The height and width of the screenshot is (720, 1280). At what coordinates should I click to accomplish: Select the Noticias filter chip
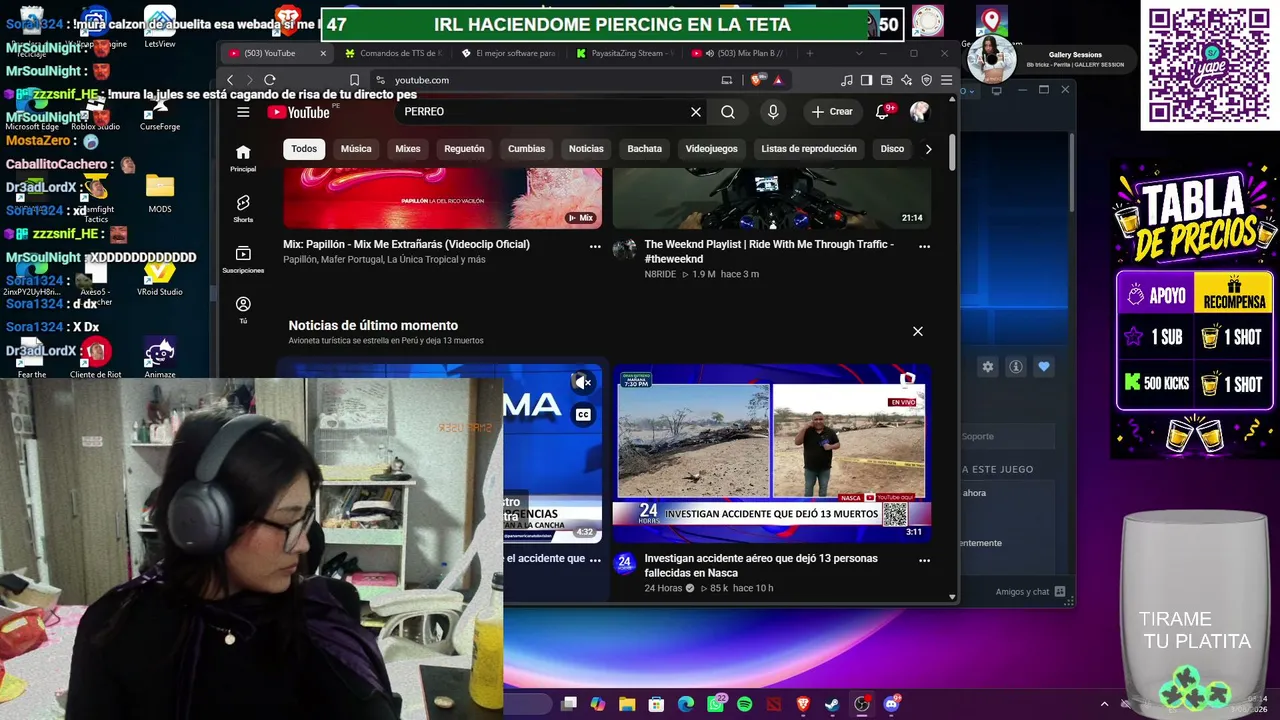(586, 149)
